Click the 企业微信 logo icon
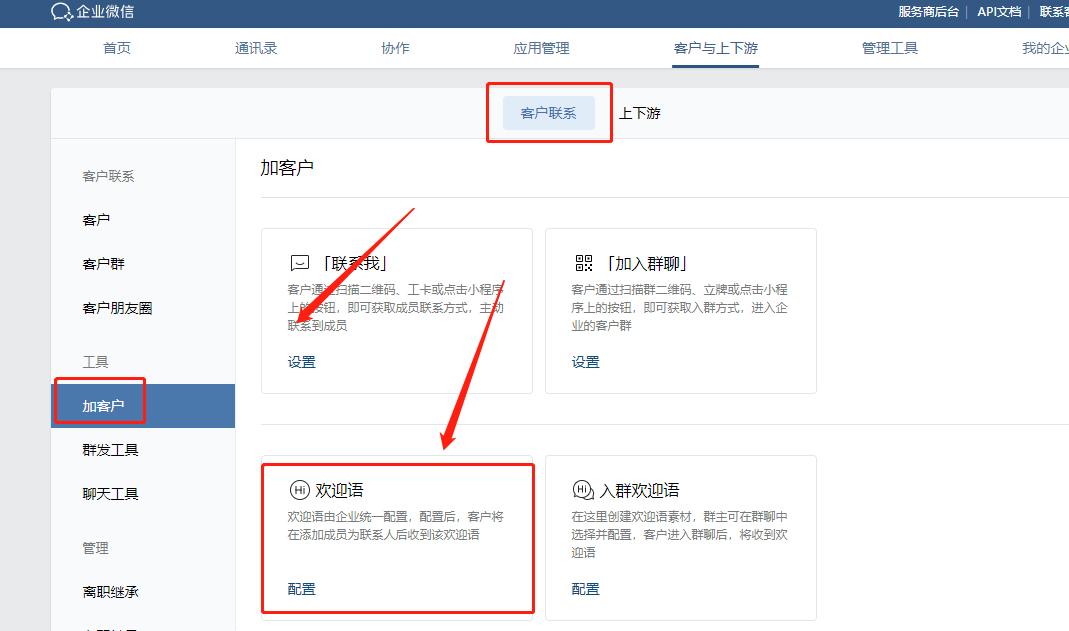Viewport: 1069px width, 631px height. click(x=60, y=13)
